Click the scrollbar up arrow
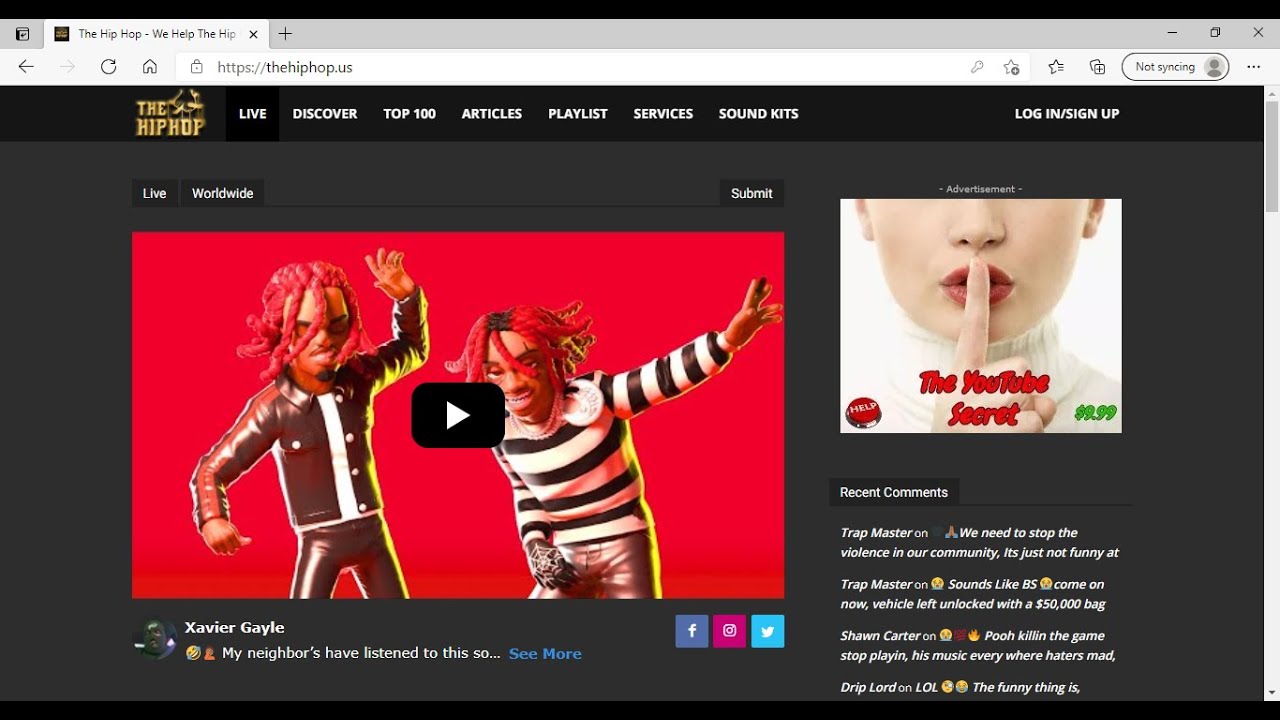This screenshot has width=1280, height=720. tap(1272, 94)
